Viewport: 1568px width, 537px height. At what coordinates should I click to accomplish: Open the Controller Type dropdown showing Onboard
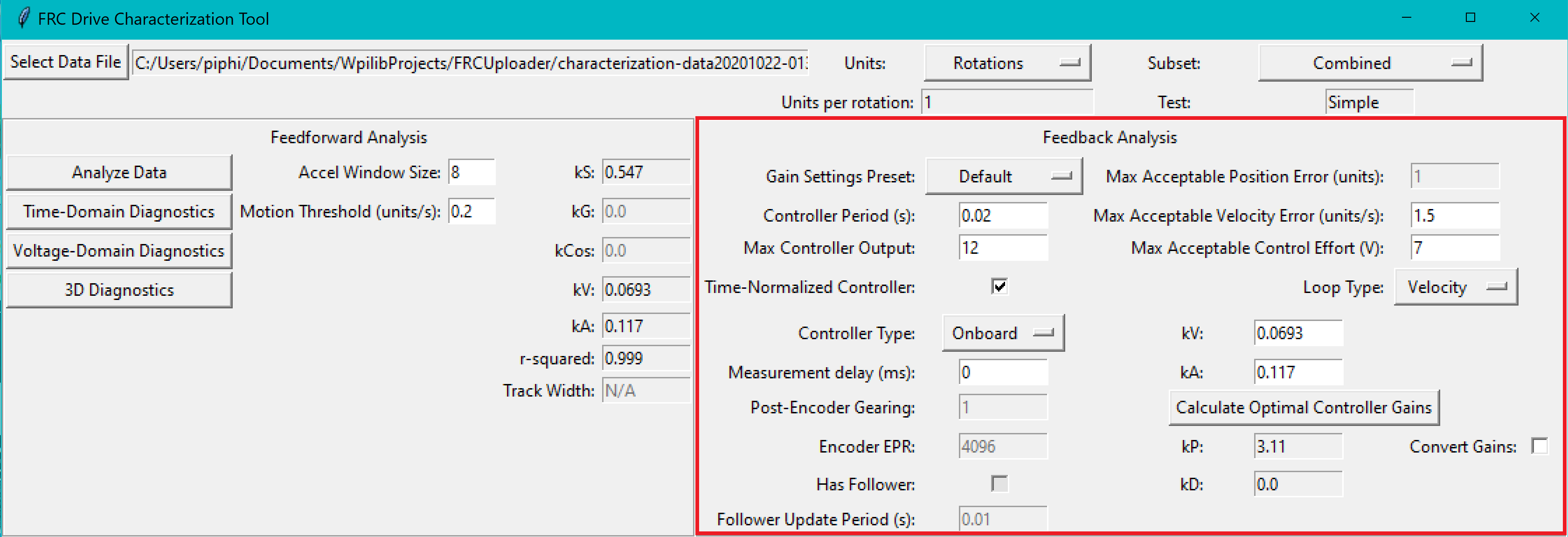pos(1003,333)
